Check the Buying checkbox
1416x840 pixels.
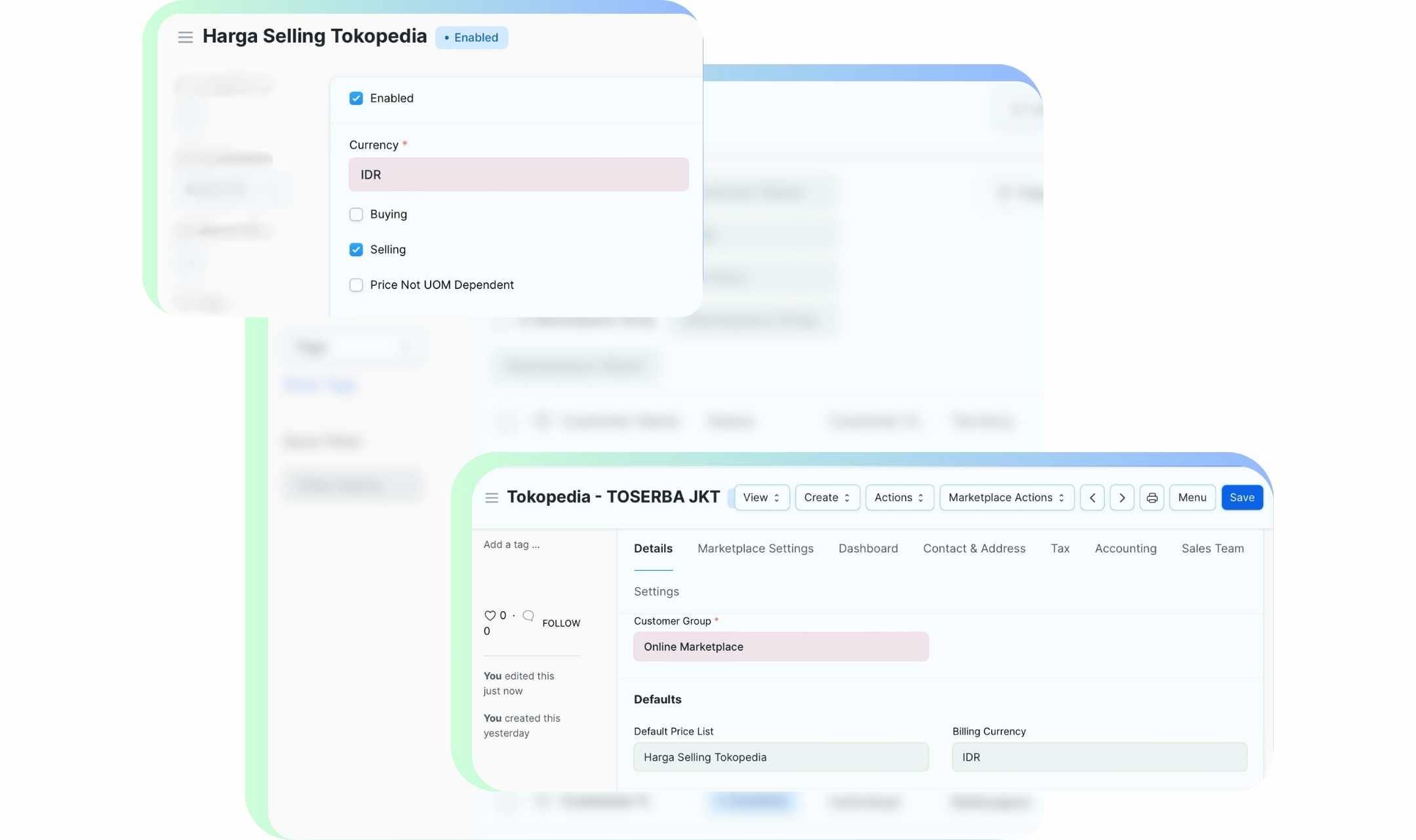356,214
